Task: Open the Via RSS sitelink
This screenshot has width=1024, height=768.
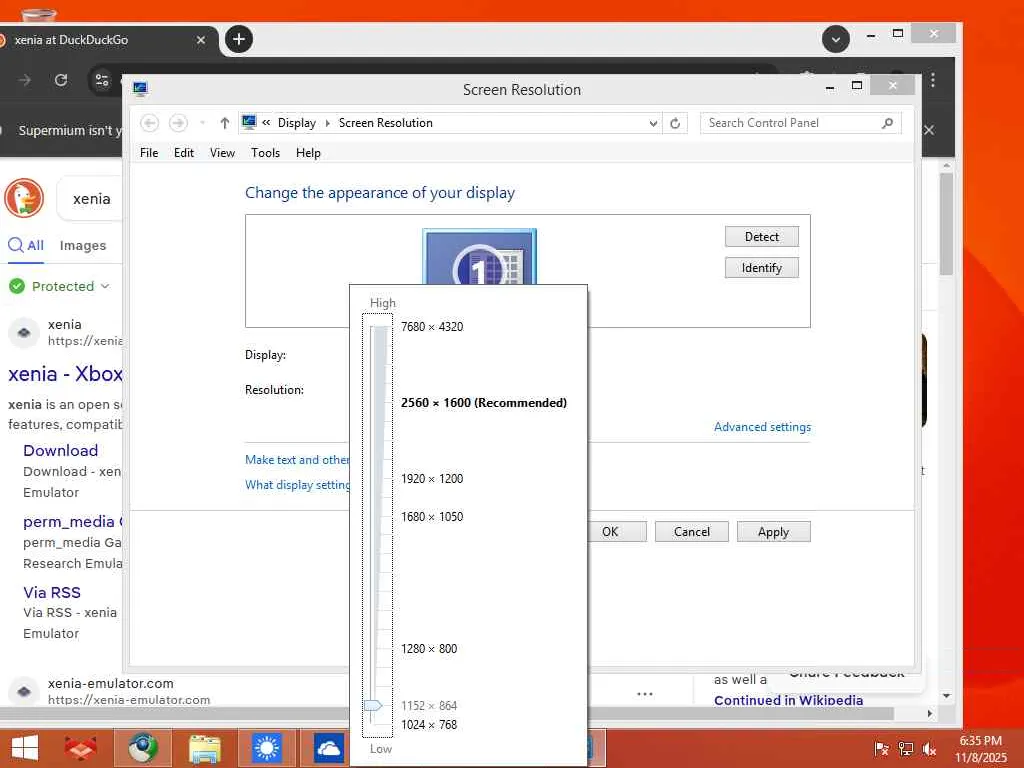Action: [x=52, y=592]
